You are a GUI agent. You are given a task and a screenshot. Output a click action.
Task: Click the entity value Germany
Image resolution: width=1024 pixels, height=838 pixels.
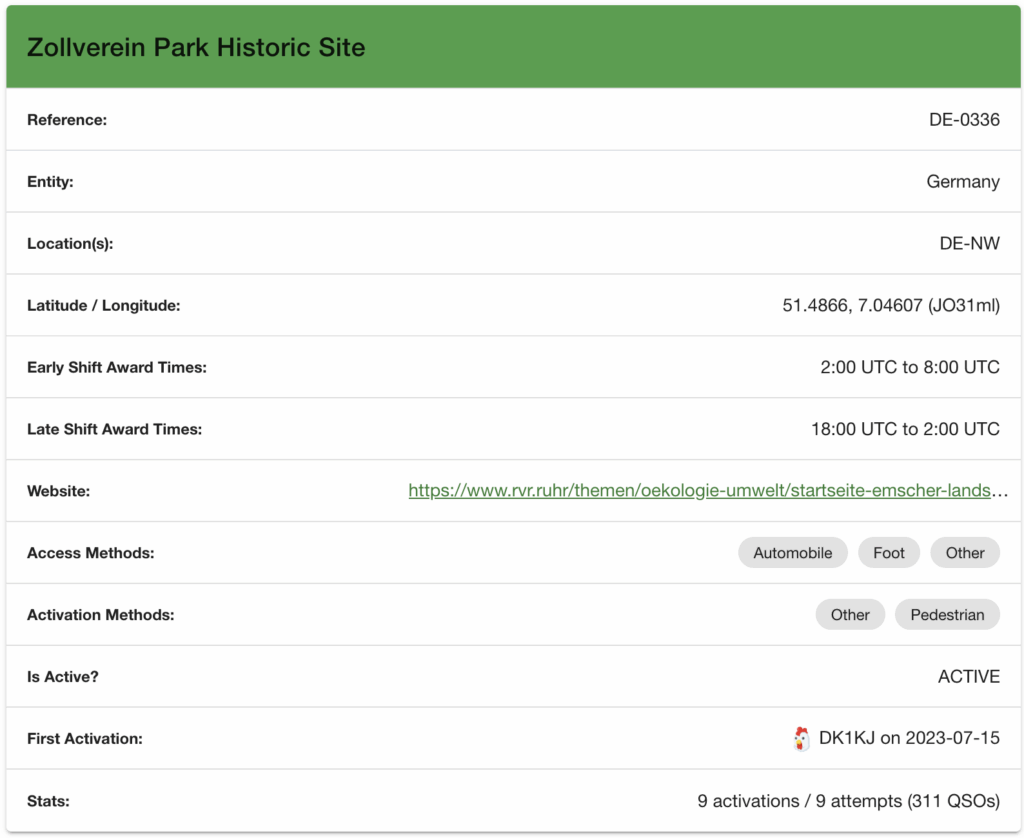[963, 182]
